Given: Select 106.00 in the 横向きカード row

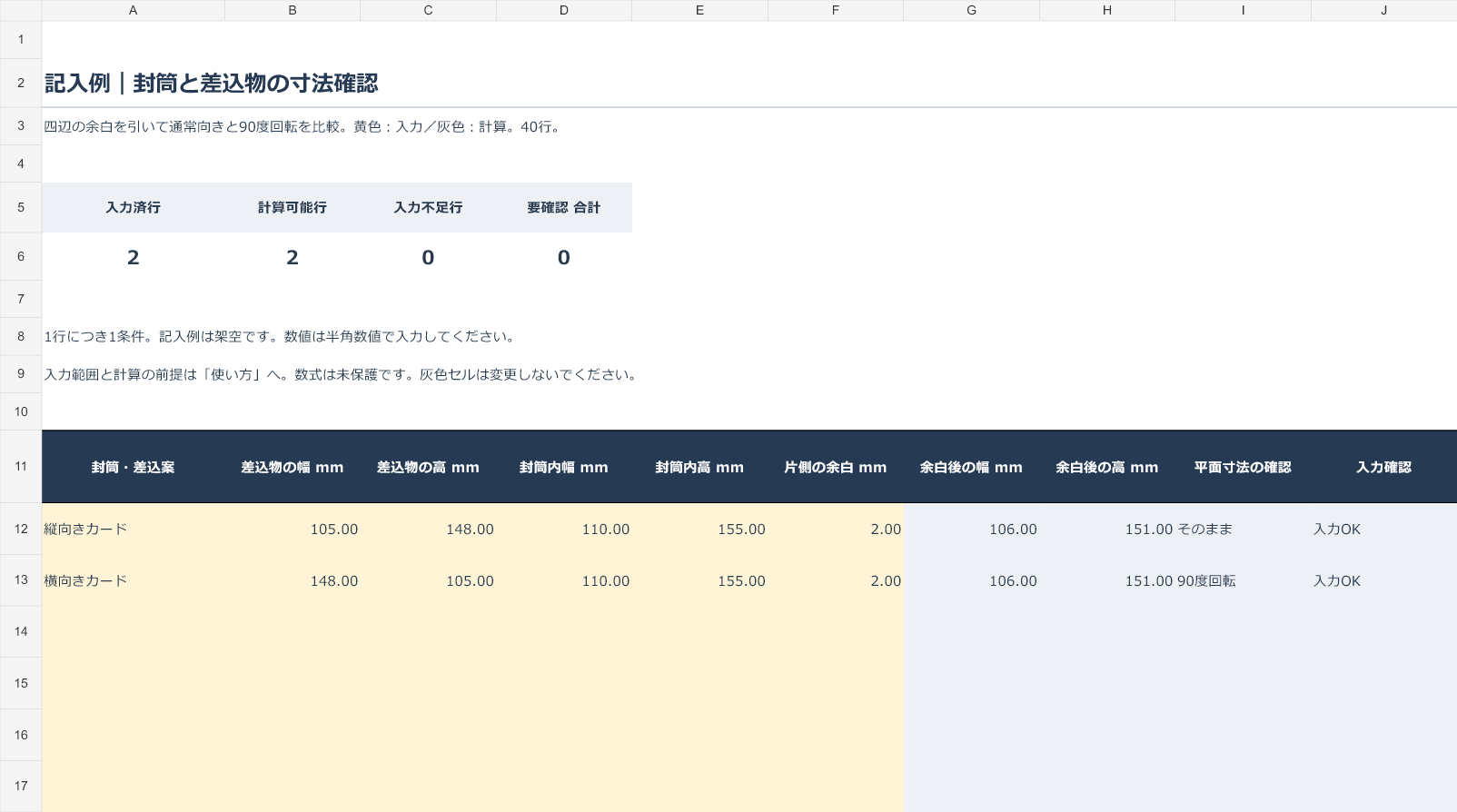Looking at the screenshot, I should point(971,580).
